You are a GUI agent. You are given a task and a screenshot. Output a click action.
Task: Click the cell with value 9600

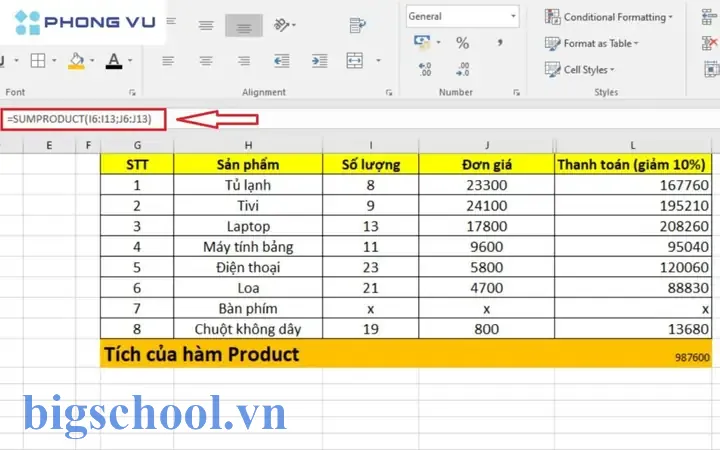pos(487,247)
